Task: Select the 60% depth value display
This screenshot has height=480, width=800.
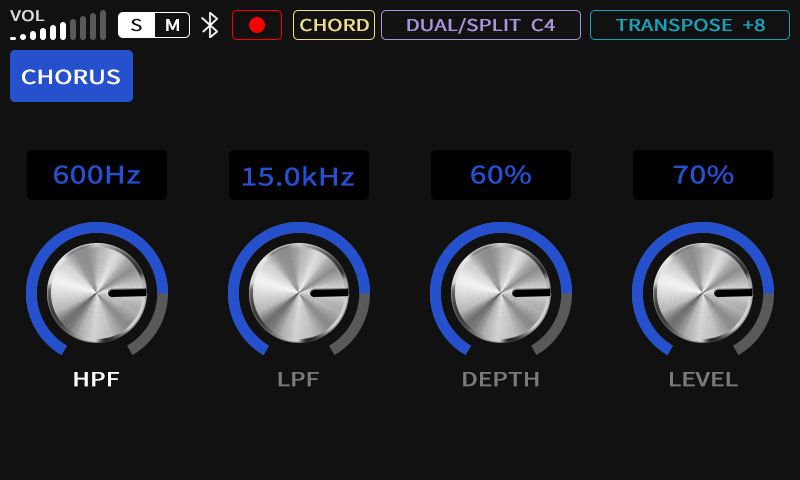Action: point(501,175)
